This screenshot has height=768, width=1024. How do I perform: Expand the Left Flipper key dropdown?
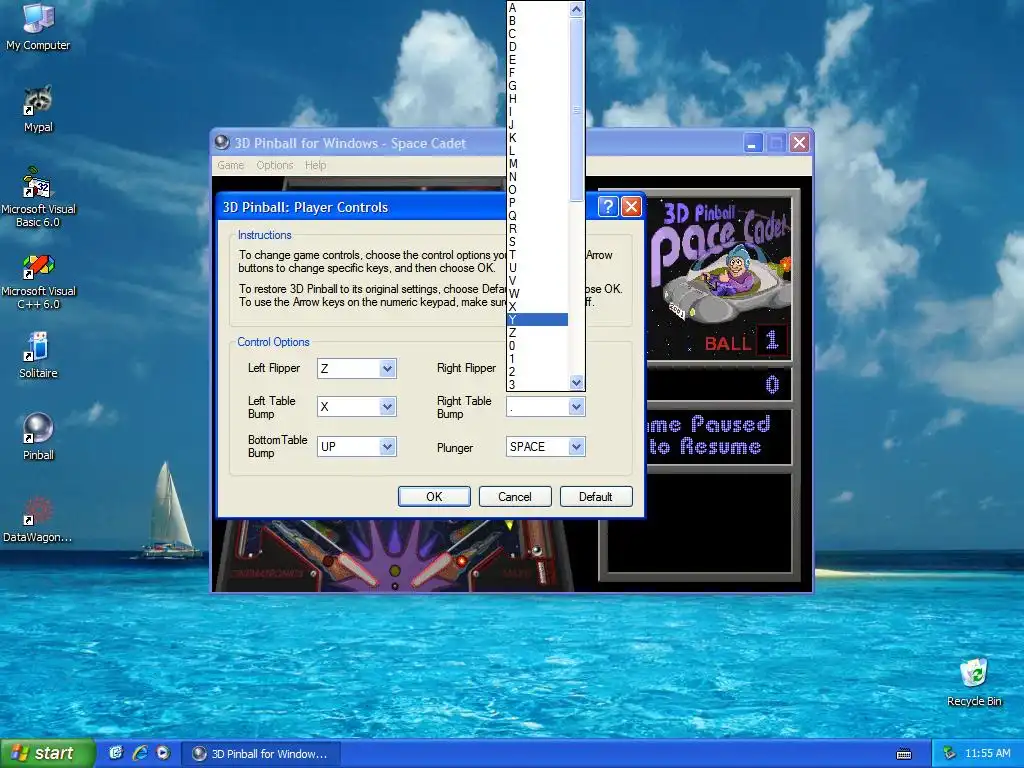coord(387,368)
